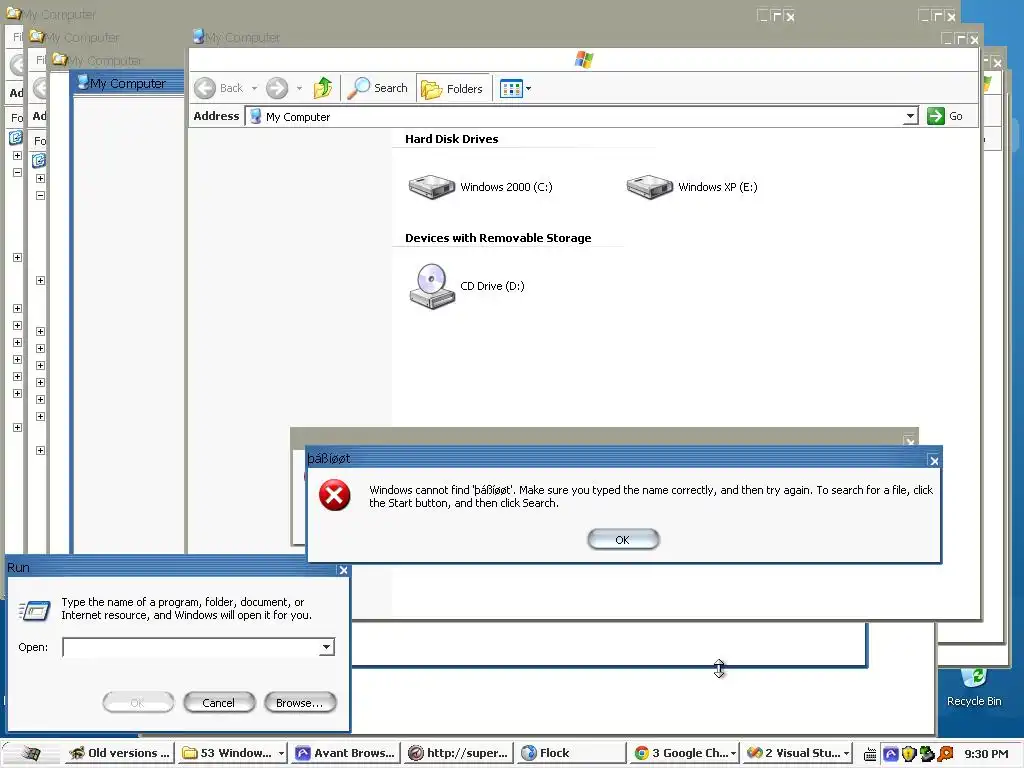Open the 53 Windows Explorer taskbar group
Image resolution: width=1024 pixels, height=768 pixels.
[232, 753]
